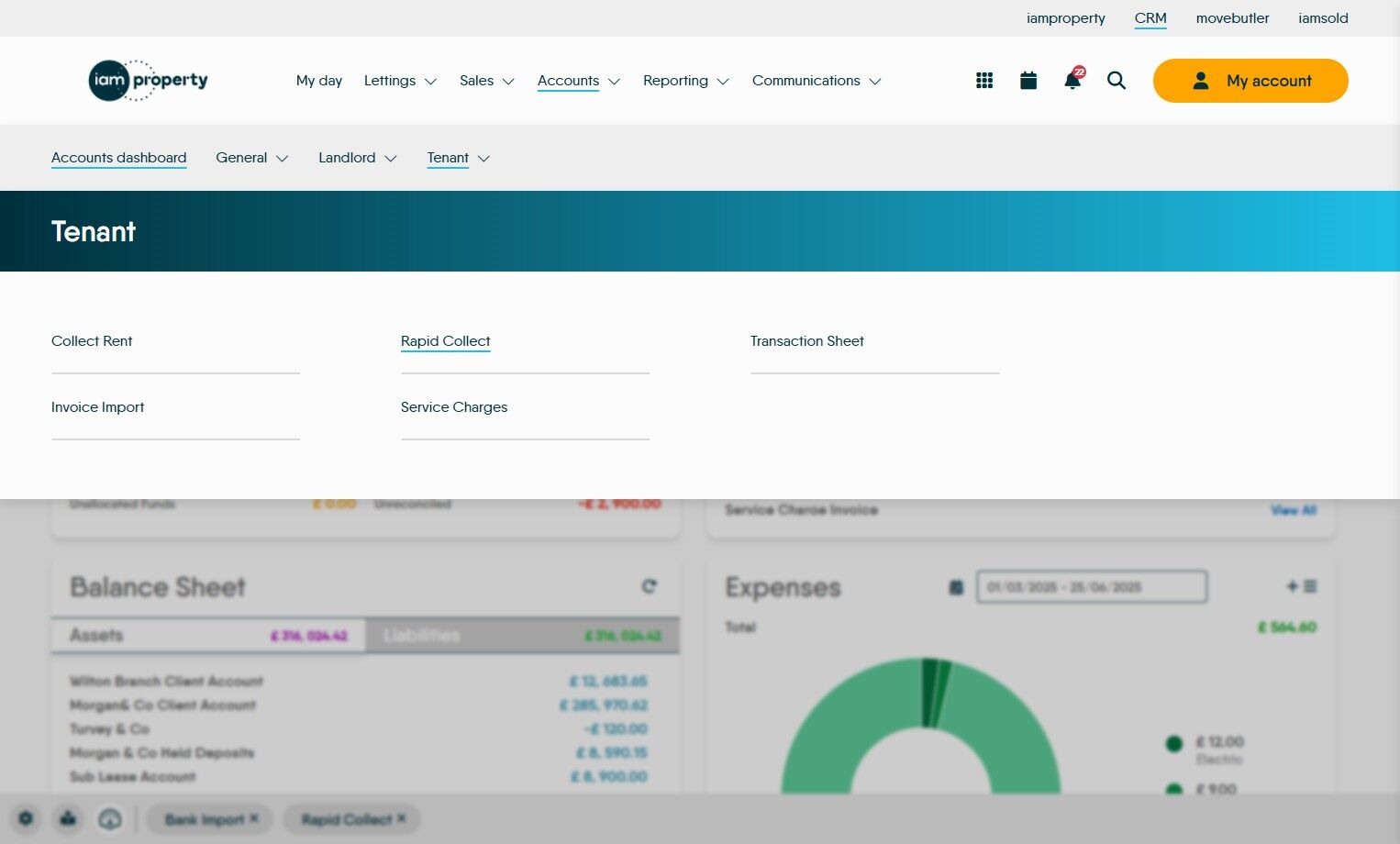Viewport: 1400px width, 844px height.
Task: Open the calendar icon in the header
Action: click(x=1028, y=81)
